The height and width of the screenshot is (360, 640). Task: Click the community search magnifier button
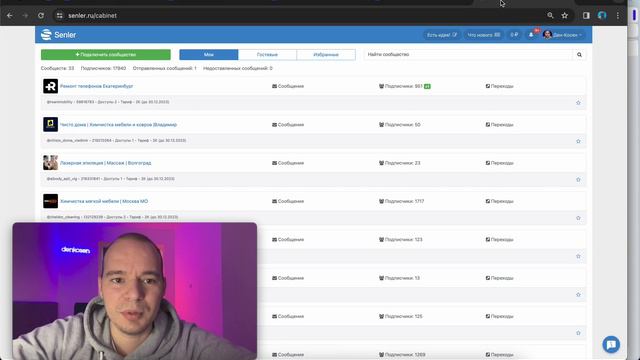tap(579, 54)
